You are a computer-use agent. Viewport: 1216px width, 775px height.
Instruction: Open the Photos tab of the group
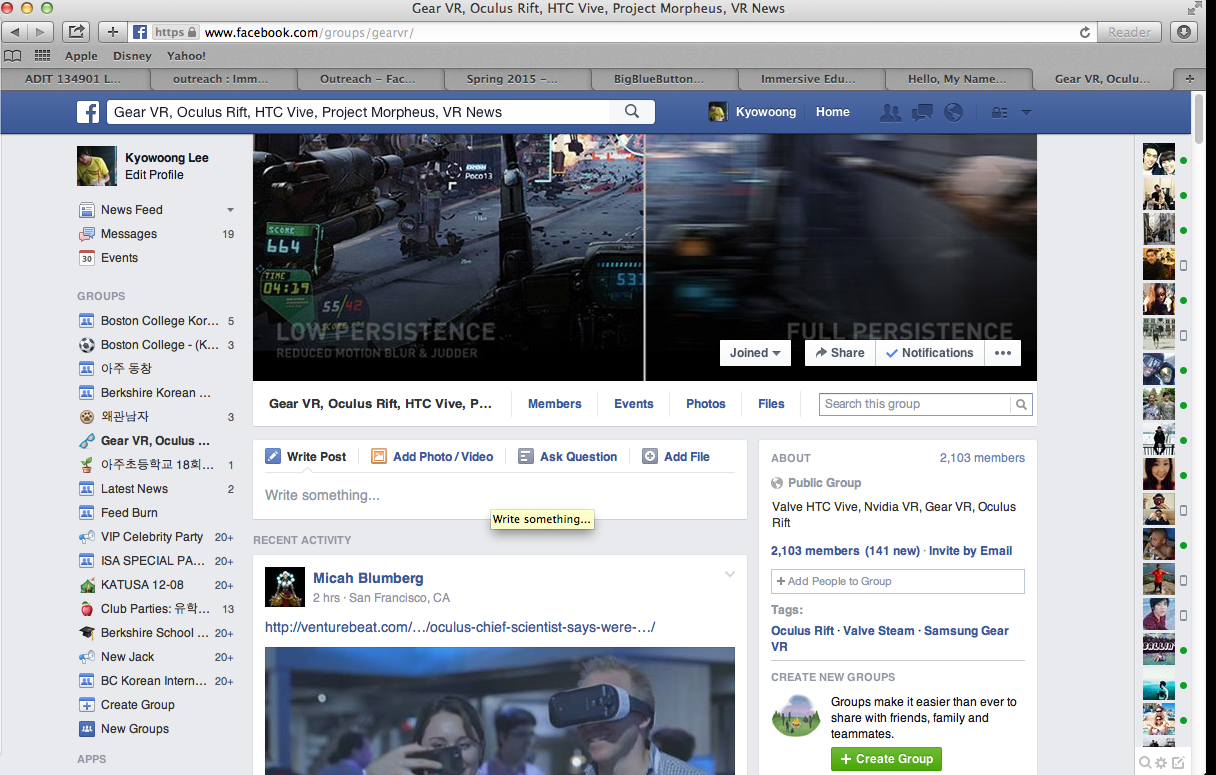pyautogui.click(x=706, y=404)
